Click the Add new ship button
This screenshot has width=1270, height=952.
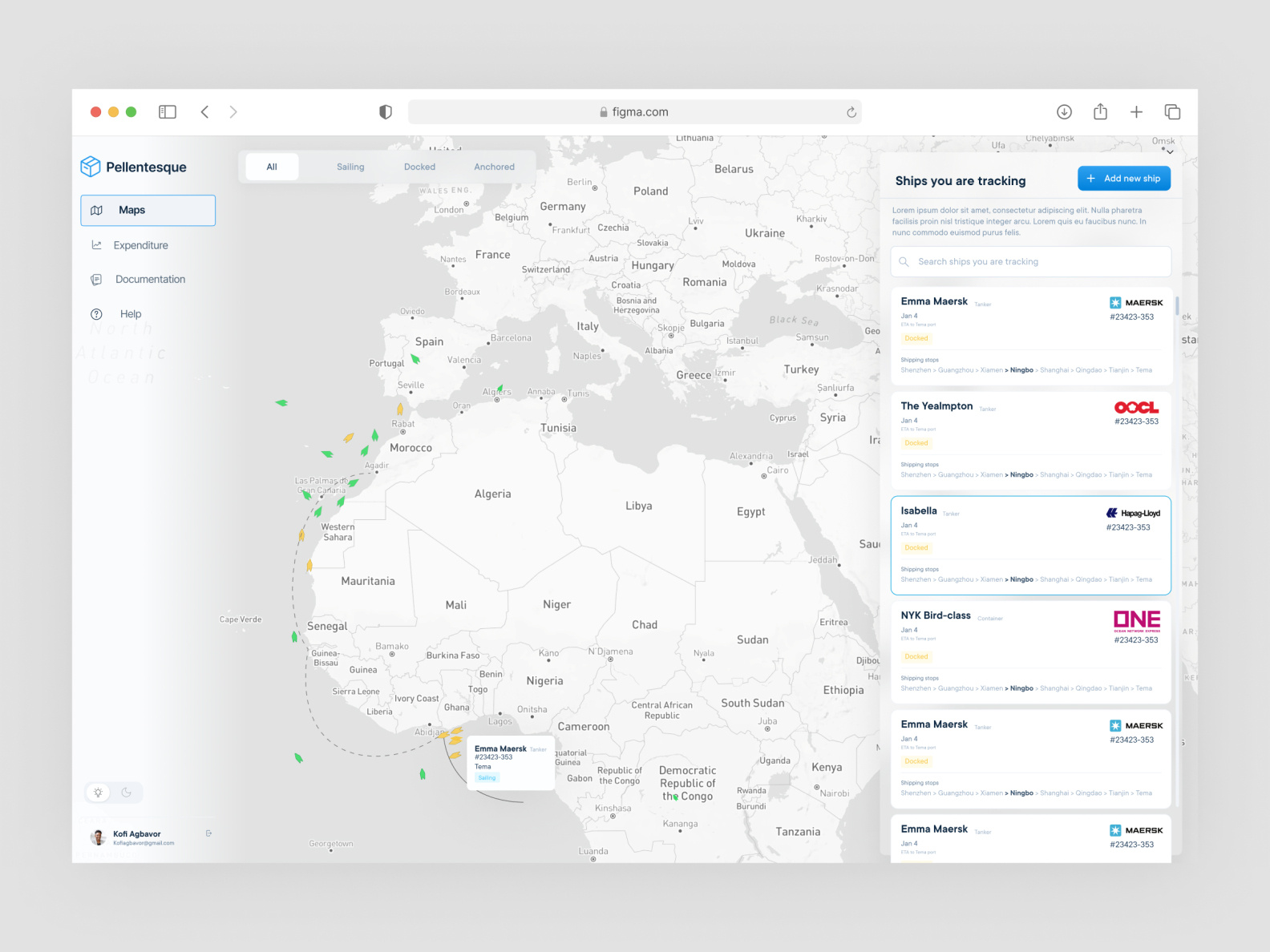(1124, 179)
